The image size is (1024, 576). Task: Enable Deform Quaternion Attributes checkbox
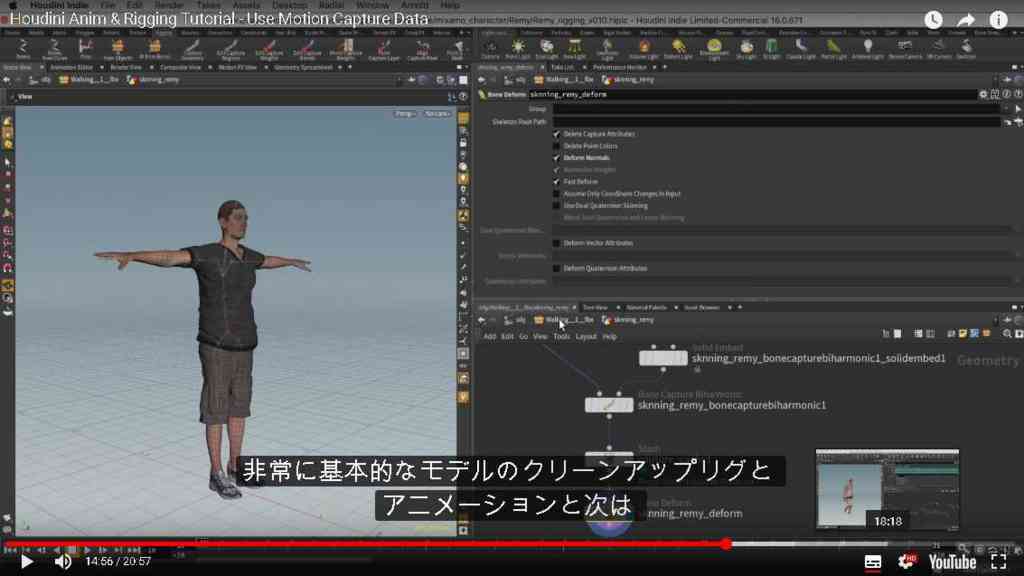[x=556, y=268]
